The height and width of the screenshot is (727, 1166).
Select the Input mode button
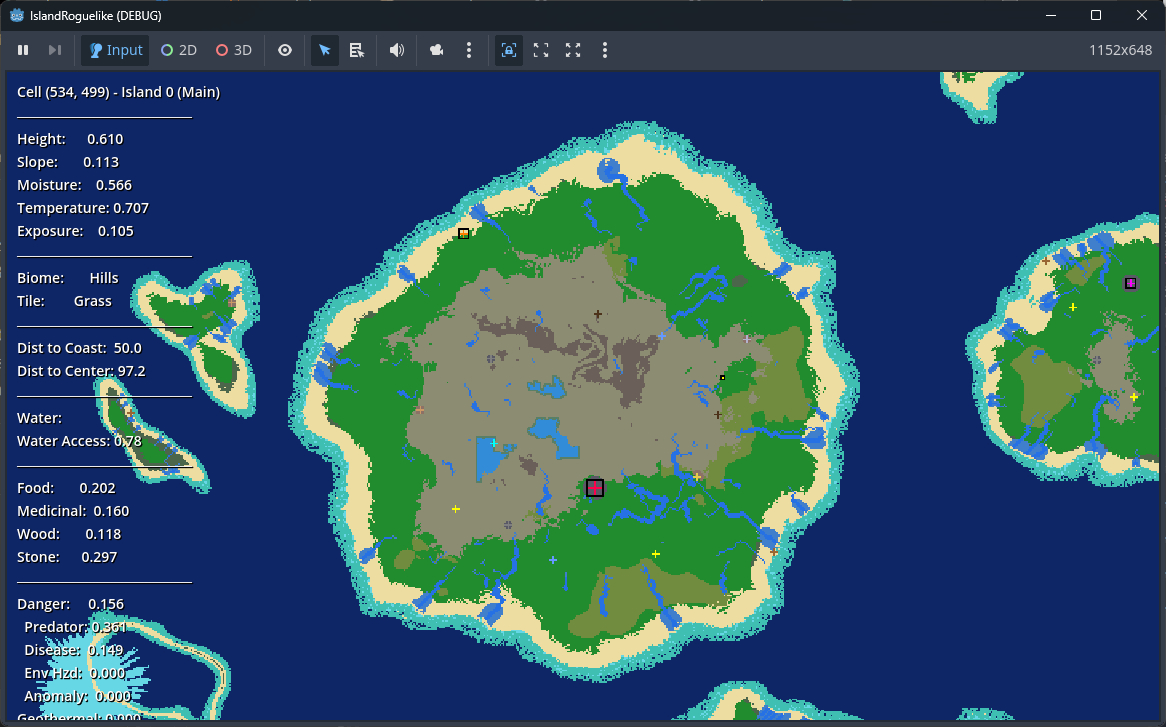coord(115,50)
